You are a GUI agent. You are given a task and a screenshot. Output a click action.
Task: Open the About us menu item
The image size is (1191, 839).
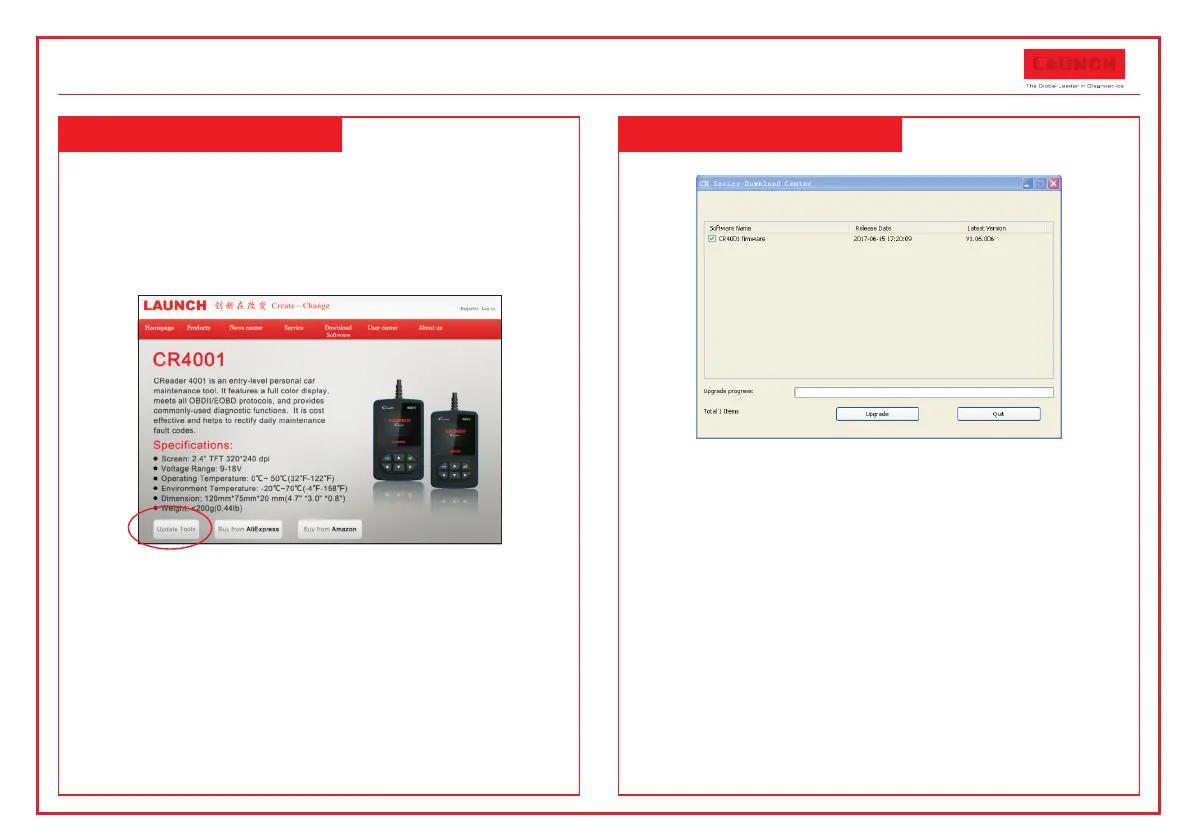(430, 328)
